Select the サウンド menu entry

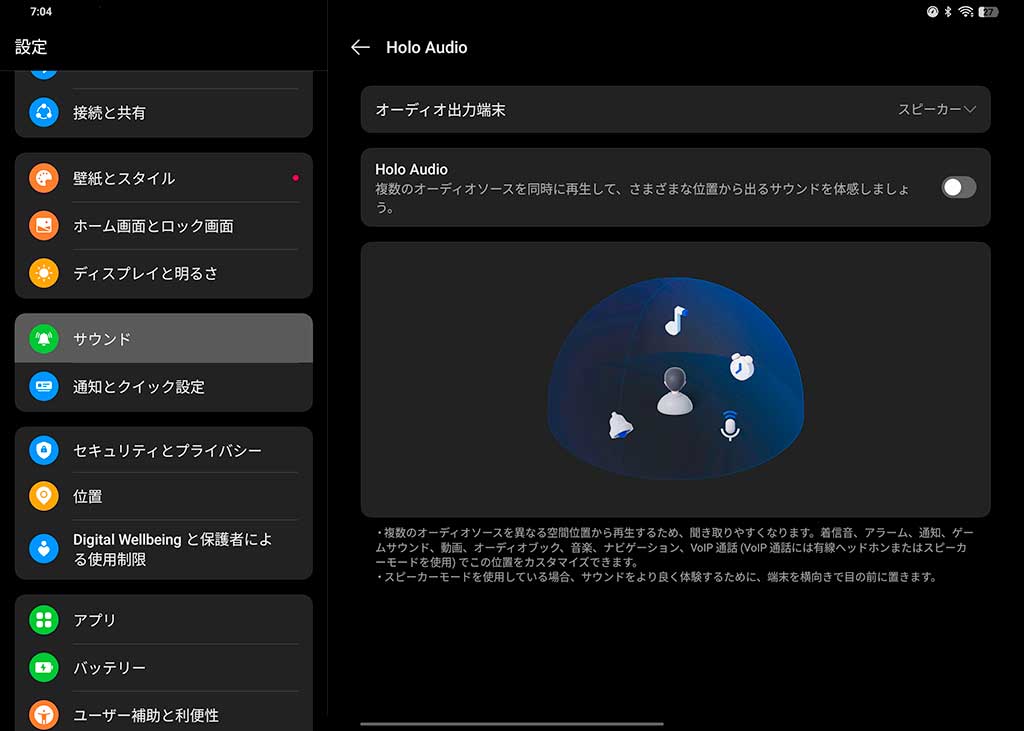pos(163,338)
